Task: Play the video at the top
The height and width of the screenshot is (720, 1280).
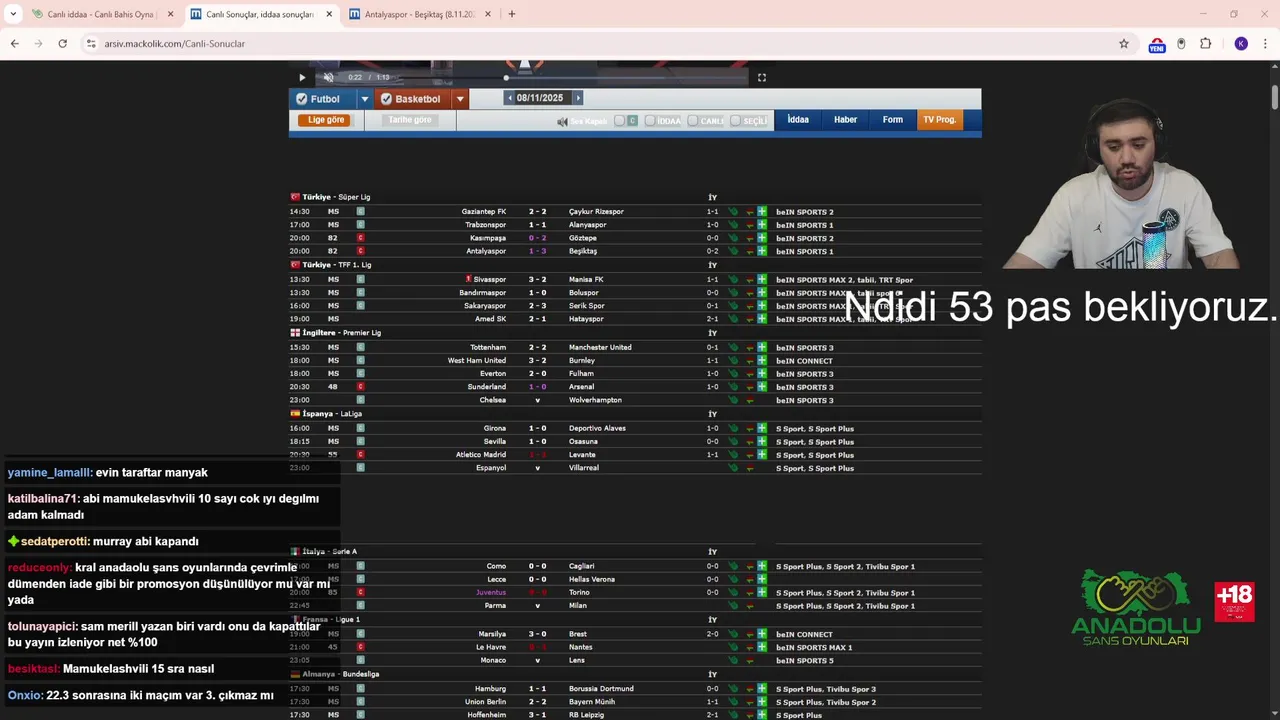Action: (302, 77)
